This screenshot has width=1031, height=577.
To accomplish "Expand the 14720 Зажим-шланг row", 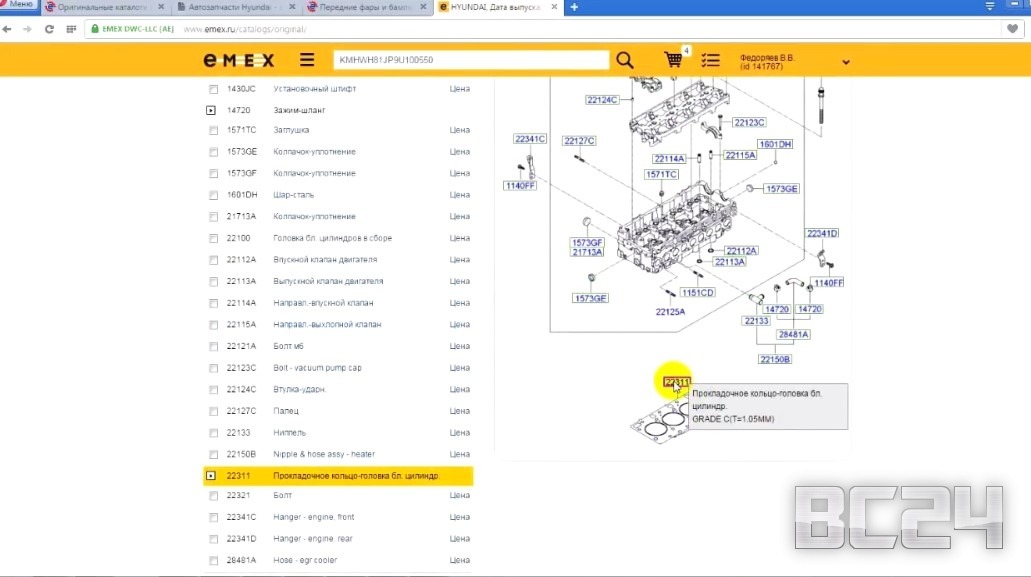I will (x=211, y=110).
